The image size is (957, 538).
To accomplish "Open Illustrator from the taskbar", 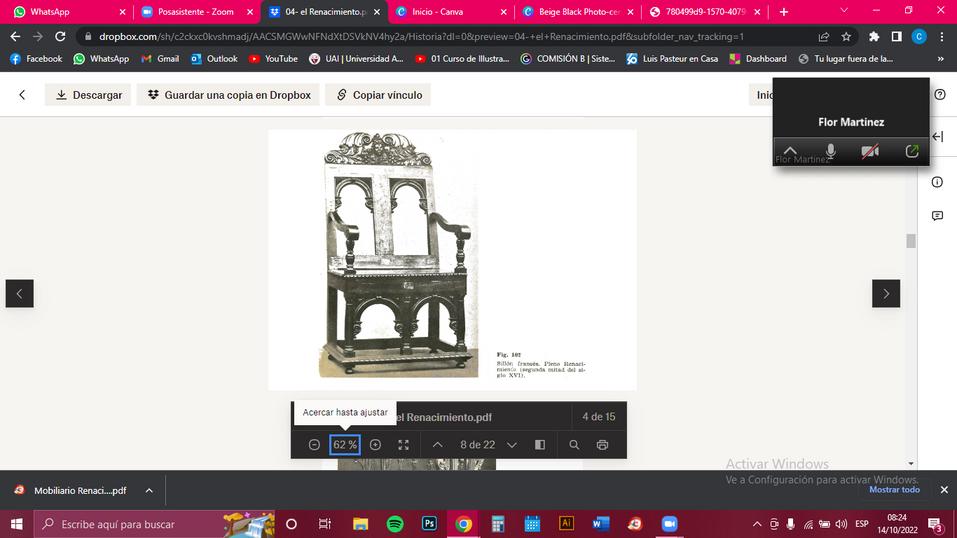I will (566, 524).
